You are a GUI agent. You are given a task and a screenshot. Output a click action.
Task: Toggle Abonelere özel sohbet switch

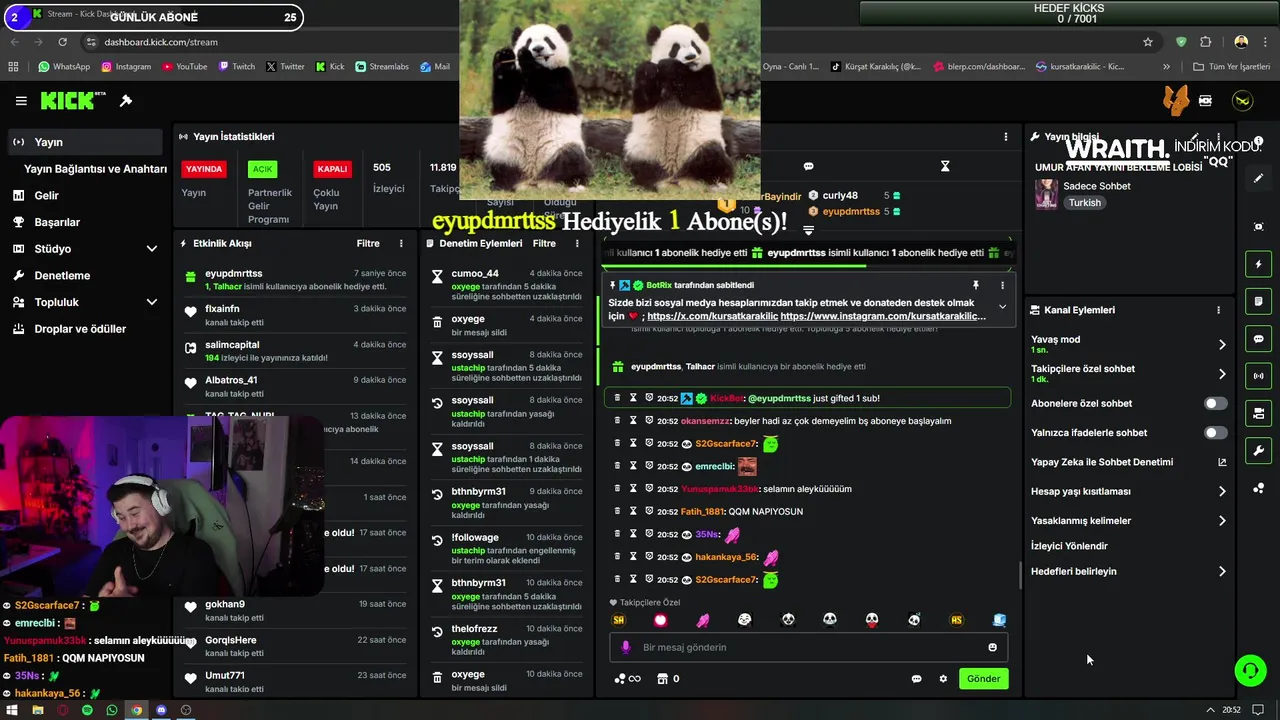(x=1215, y=404)
